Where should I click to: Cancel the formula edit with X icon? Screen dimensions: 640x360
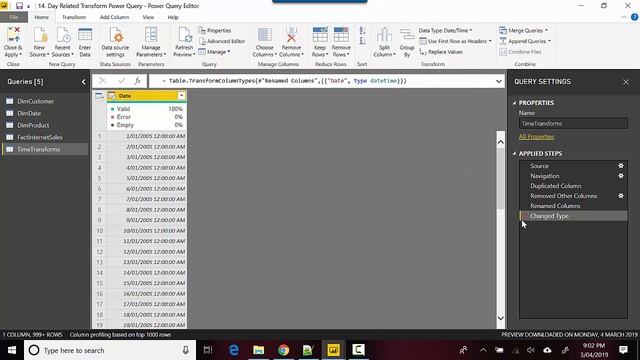[x=102, y=81]
